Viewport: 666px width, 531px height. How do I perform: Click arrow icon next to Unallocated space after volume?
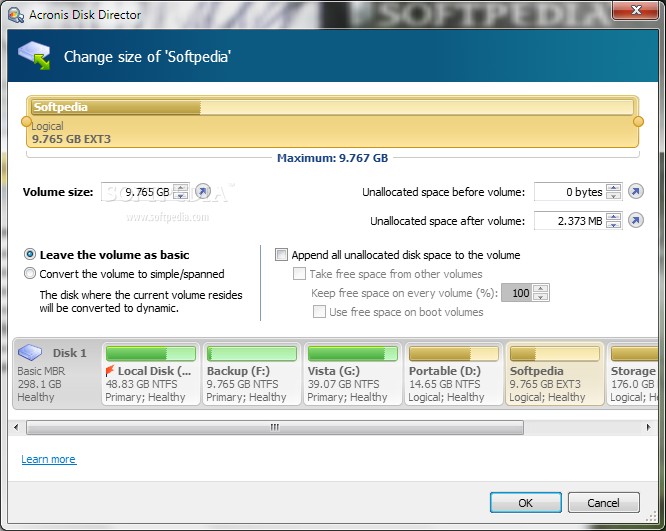[x=635, y=220]
